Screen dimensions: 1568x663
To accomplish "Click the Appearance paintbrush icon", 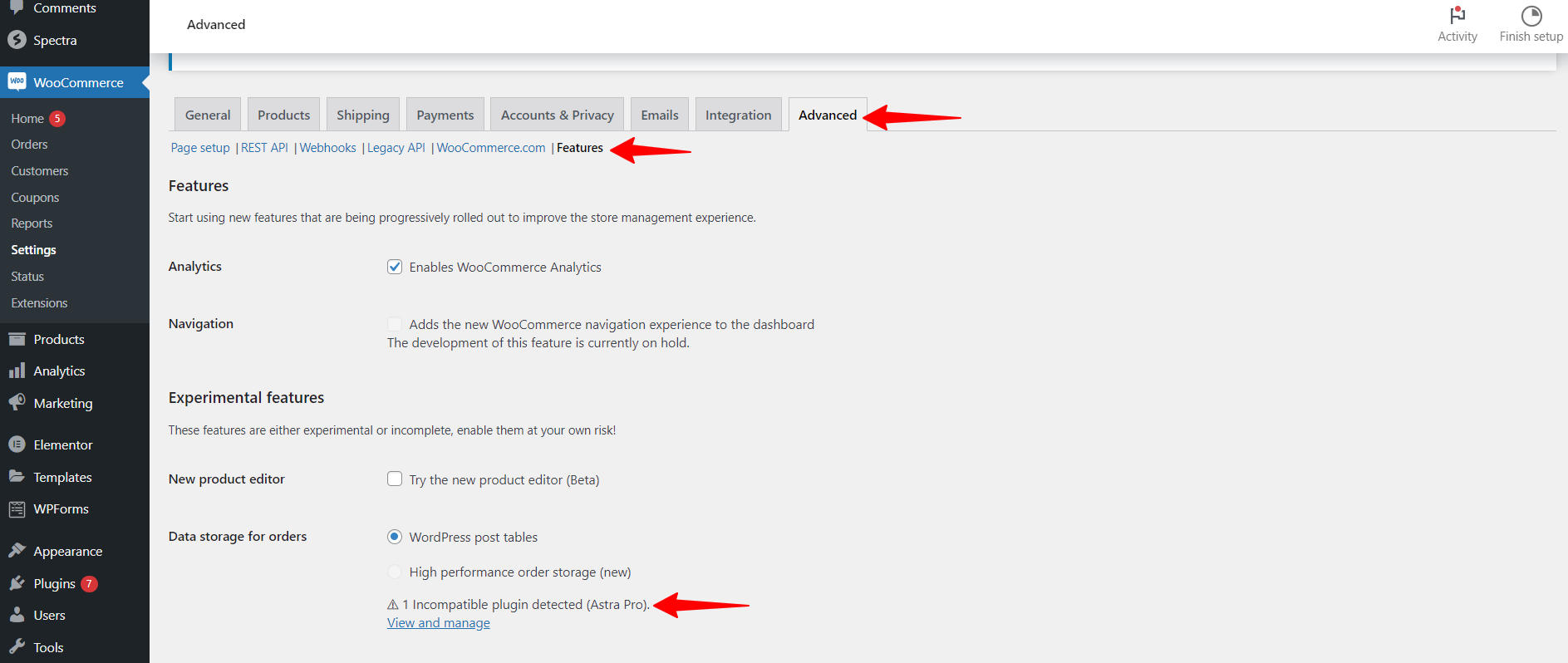I will (x=17, y=550).
